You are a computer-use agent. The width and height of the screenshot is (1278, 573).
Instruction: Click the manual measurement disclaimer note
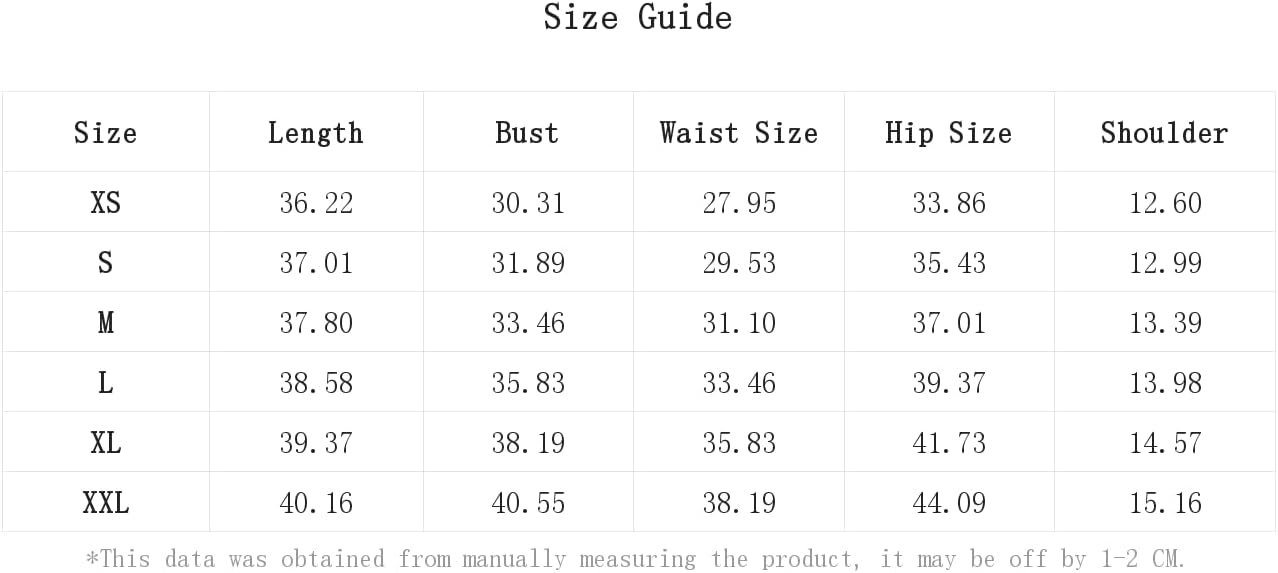[636, 557]
